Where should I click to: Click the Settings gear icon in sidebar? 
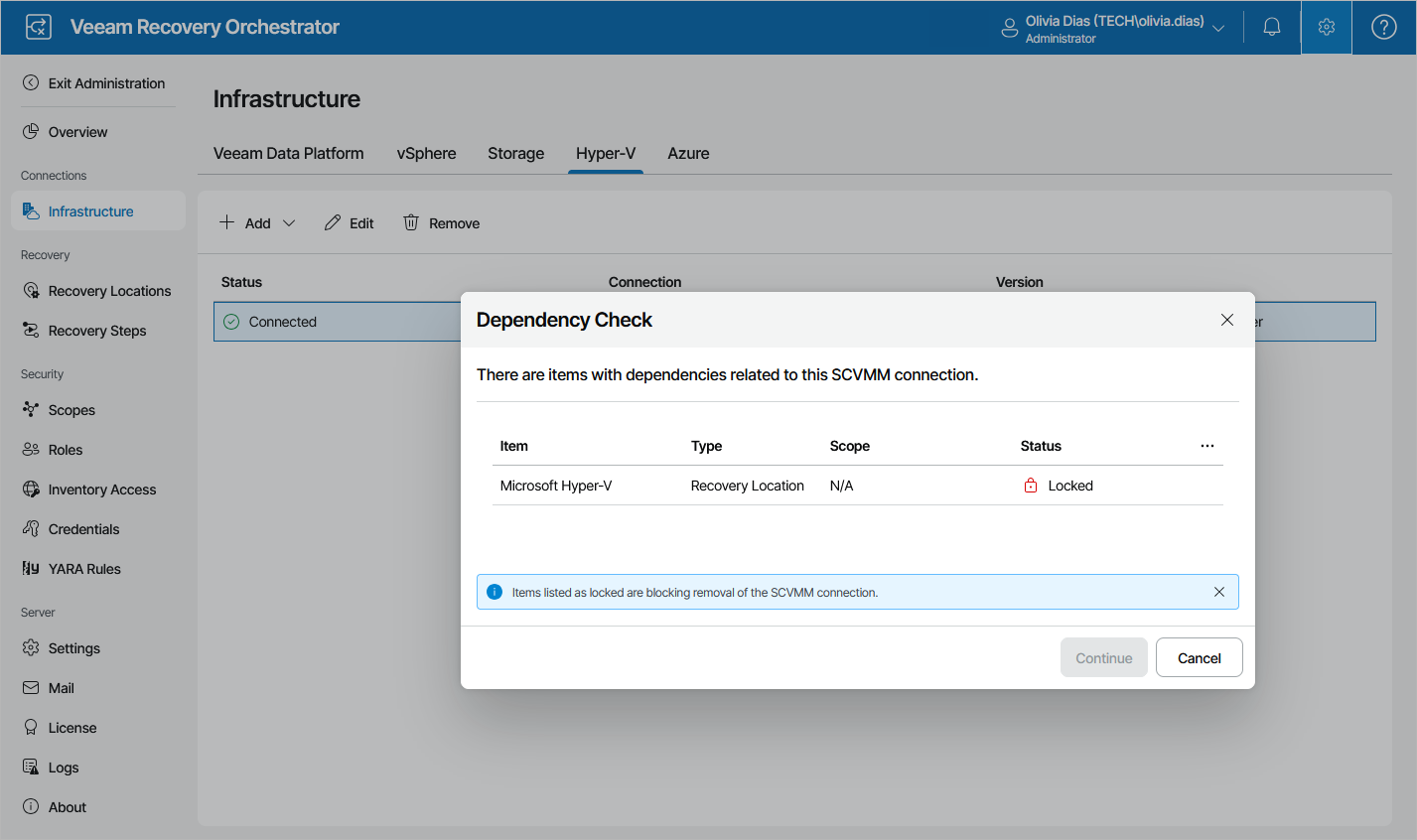tap(31, 648)
